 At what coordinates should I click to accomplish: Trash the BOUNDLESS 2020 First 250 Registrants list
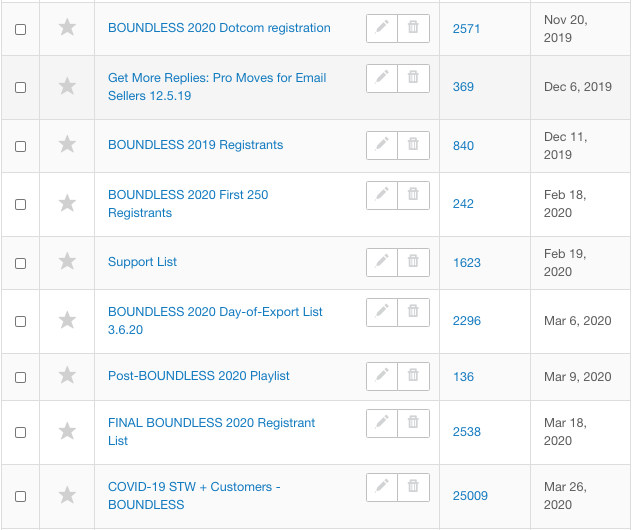pos(413,195)
